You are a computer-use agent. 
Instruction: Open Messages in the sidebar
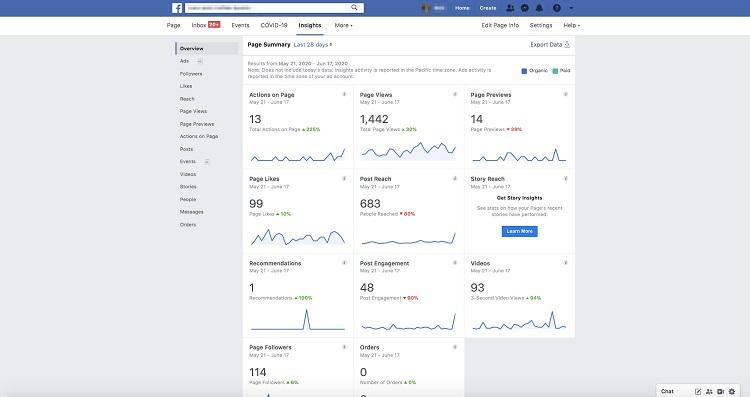click(x=192, y=212)
